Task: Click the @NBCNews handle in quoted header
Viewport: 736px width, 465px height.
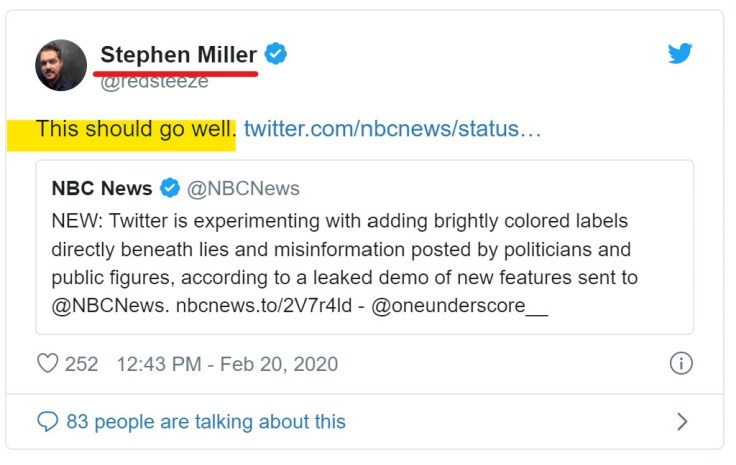Action: (243, 188)
